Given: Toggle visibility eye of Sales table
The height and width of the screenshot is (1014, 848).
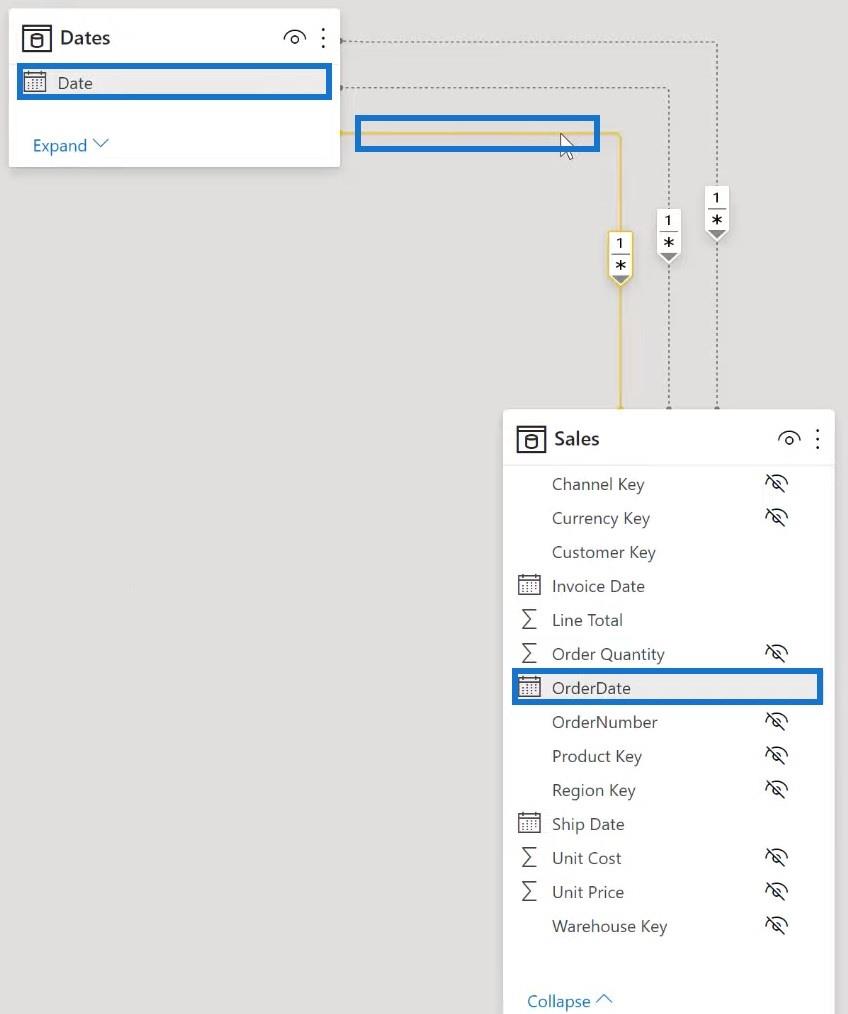Looking at the screenshot, I should tap(788, 438).
